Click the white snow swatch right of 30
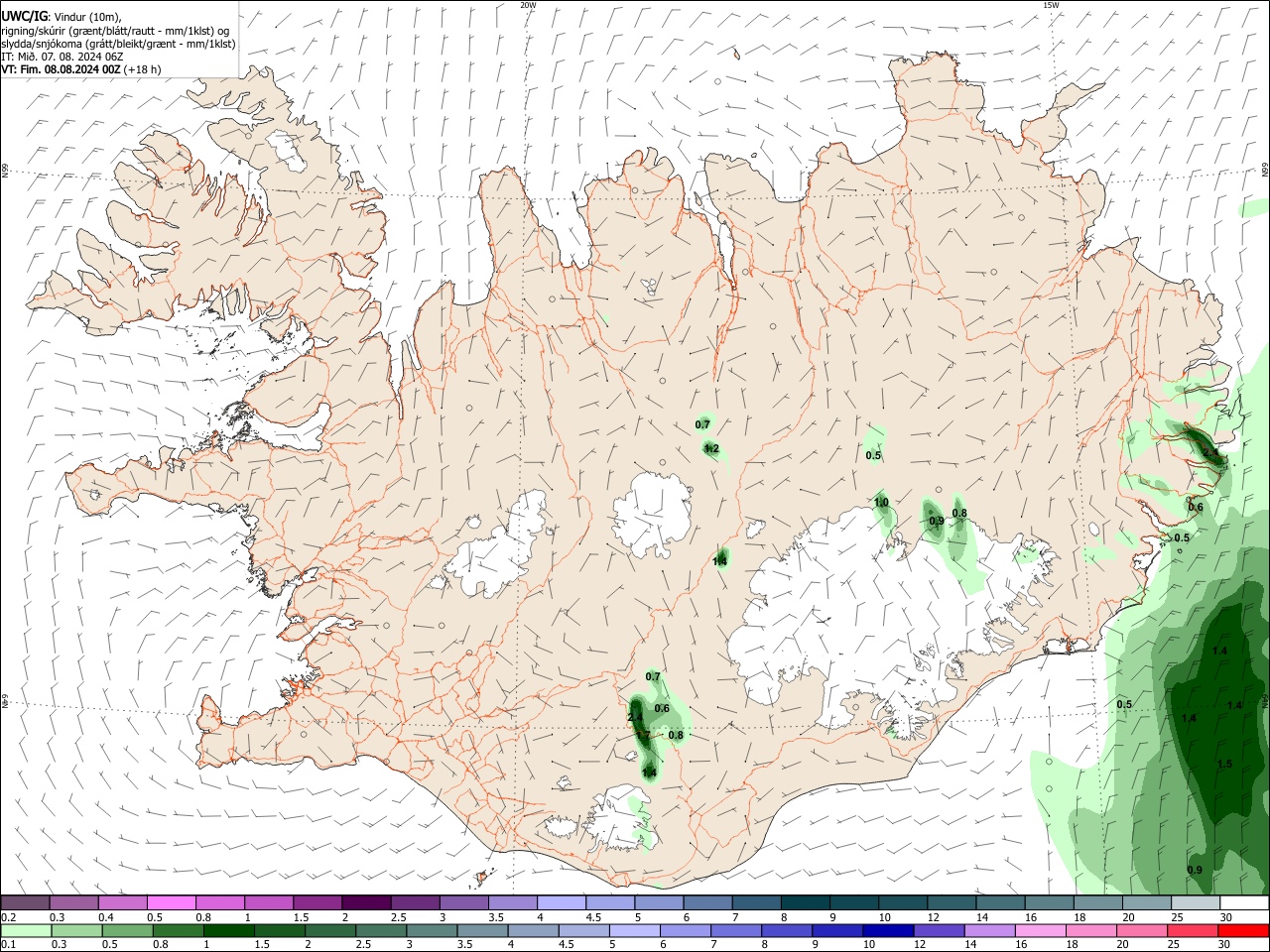Screen dimensions: 1270x952 point(1243,903)
